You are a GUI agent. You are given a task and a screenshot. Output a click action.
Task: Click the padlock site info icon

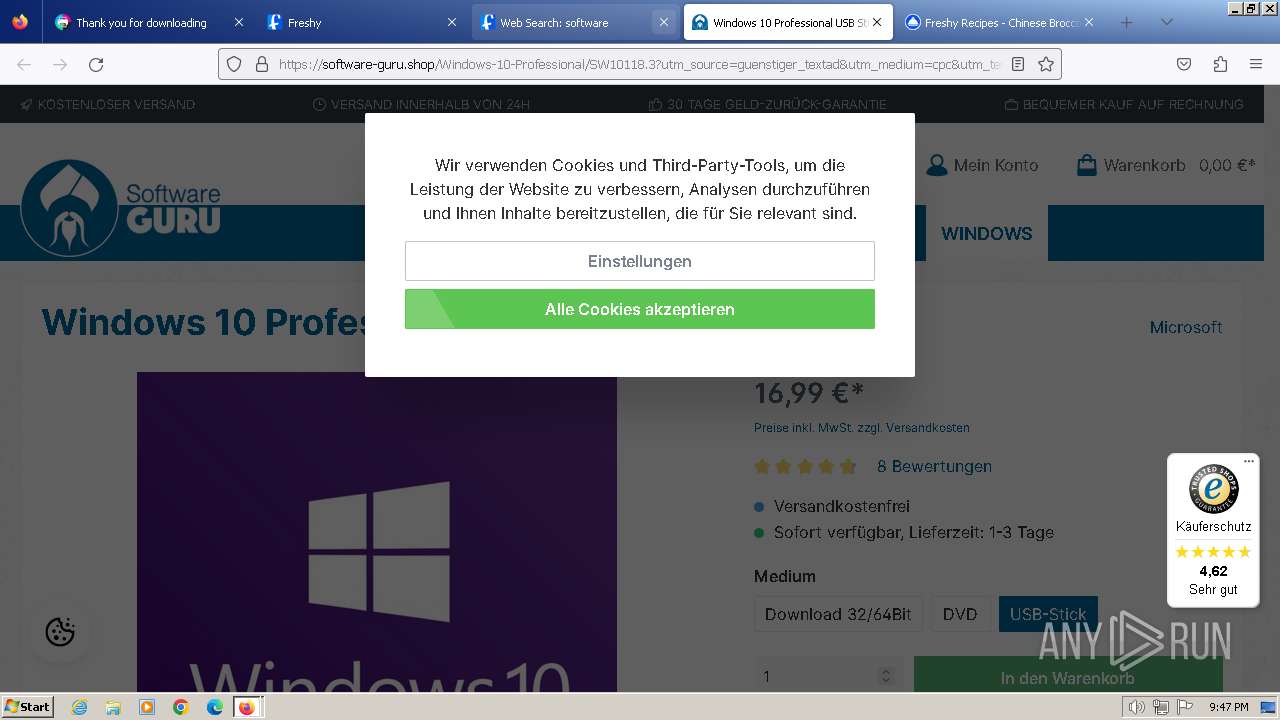click(262, 64)
